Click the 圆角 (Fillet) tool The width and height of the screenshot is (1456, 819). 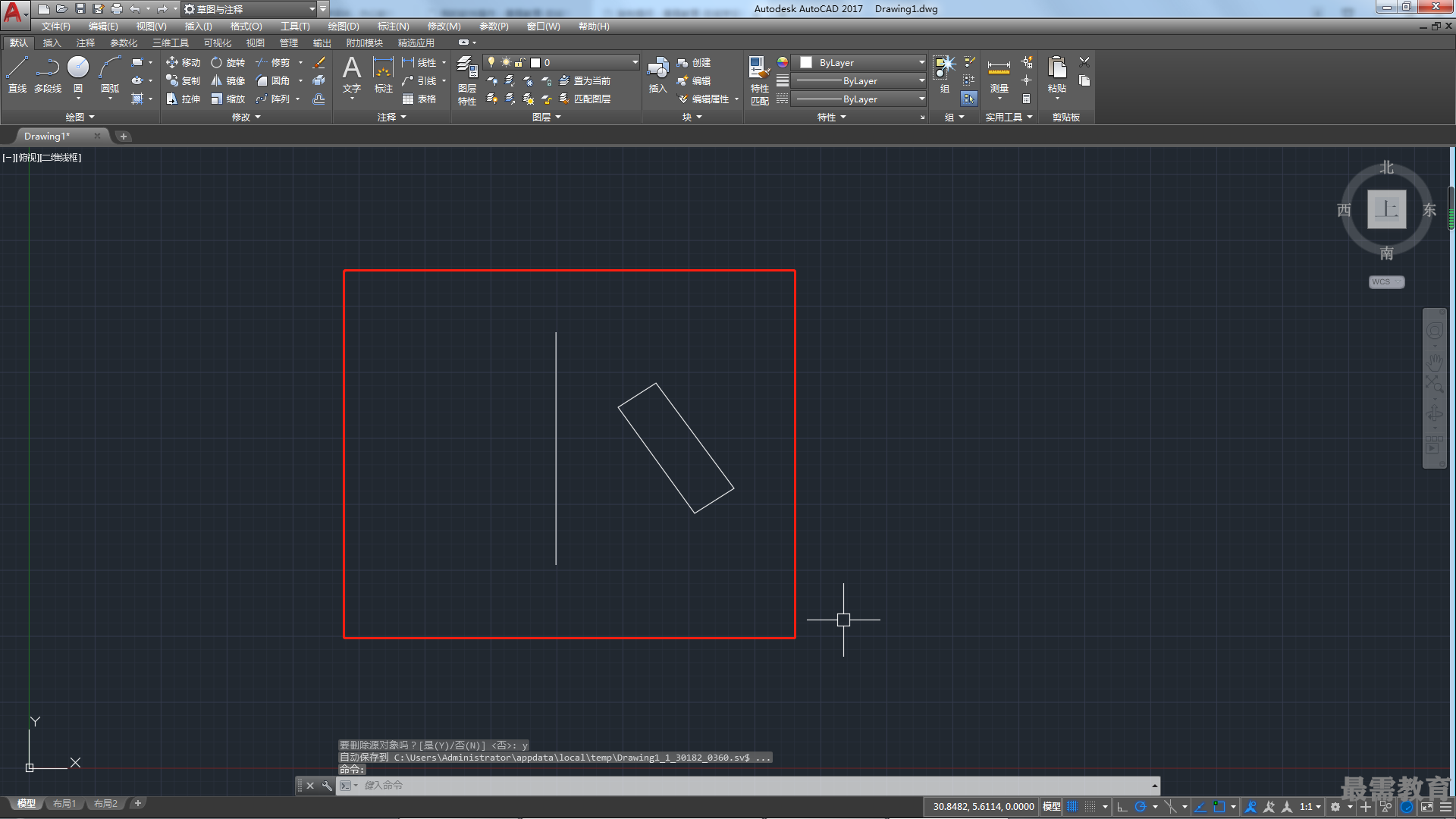tap(272, 81)
